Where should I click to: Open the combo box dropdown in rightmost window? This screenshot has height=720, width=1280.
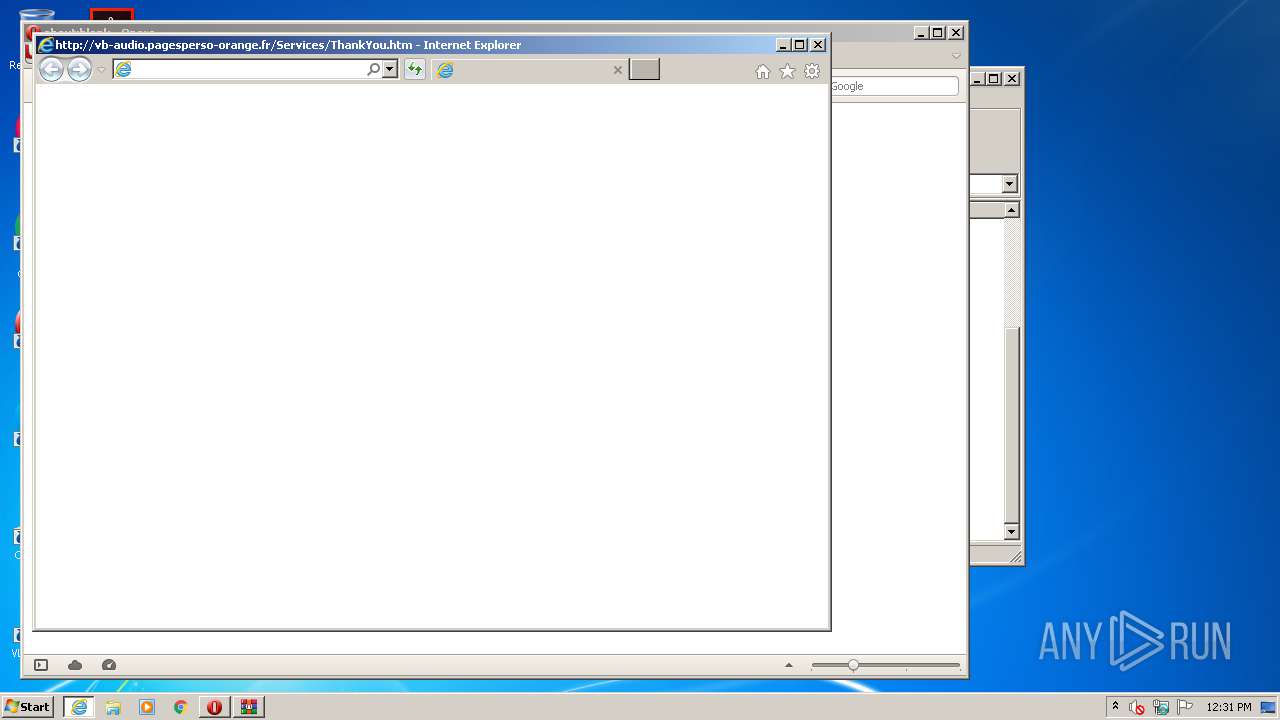(x=1009, y=184)
